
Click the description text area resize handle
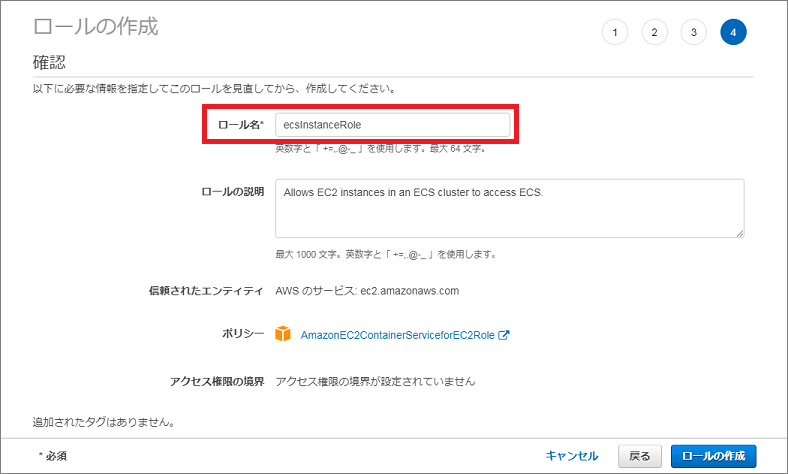[740, 233]
